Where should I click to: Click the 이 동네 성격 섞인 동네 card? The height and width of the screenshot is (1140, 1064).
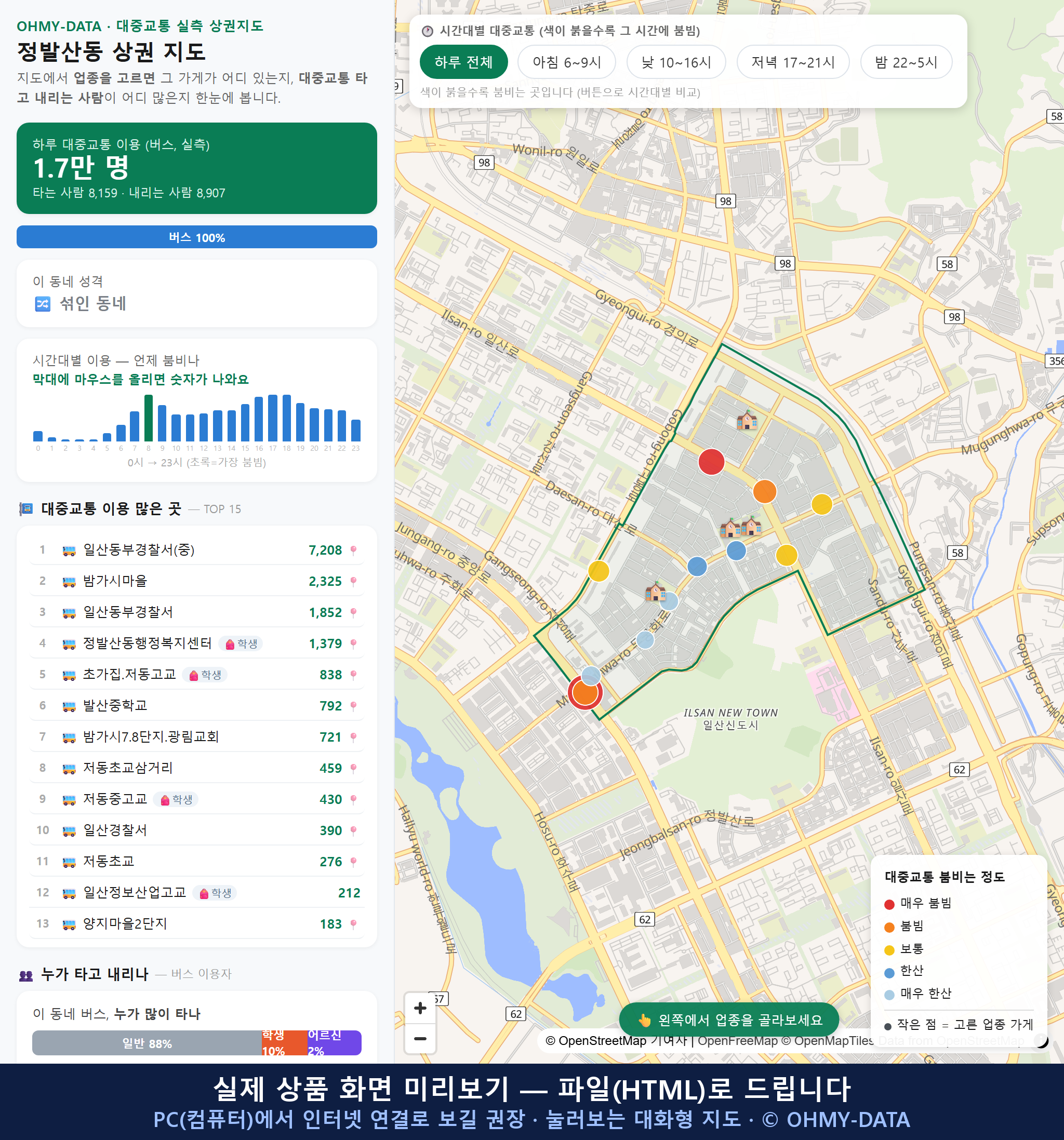(x=197, y=293)
